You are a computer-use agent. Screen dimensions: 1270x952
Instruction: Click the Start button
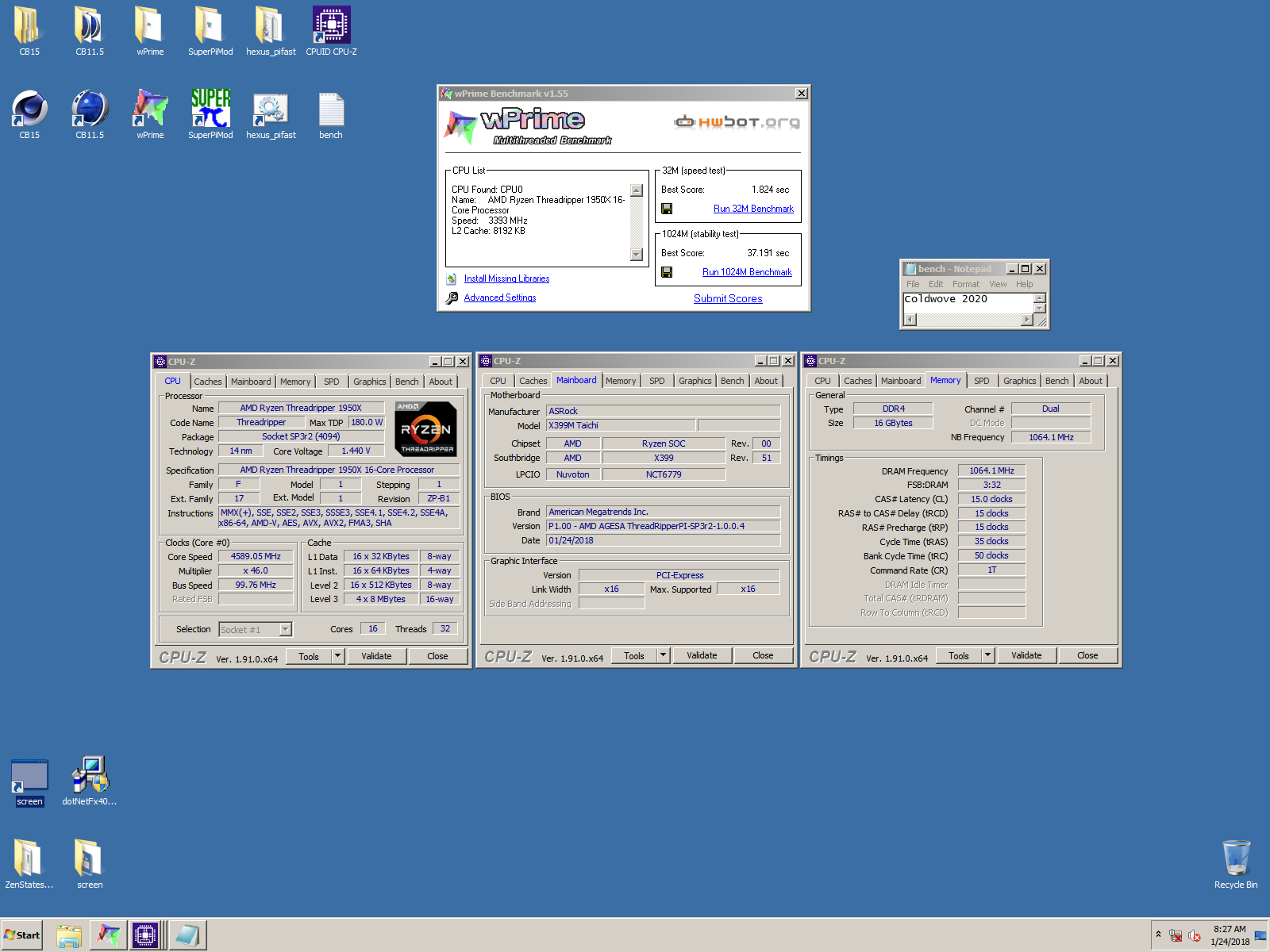click(22, 935)
